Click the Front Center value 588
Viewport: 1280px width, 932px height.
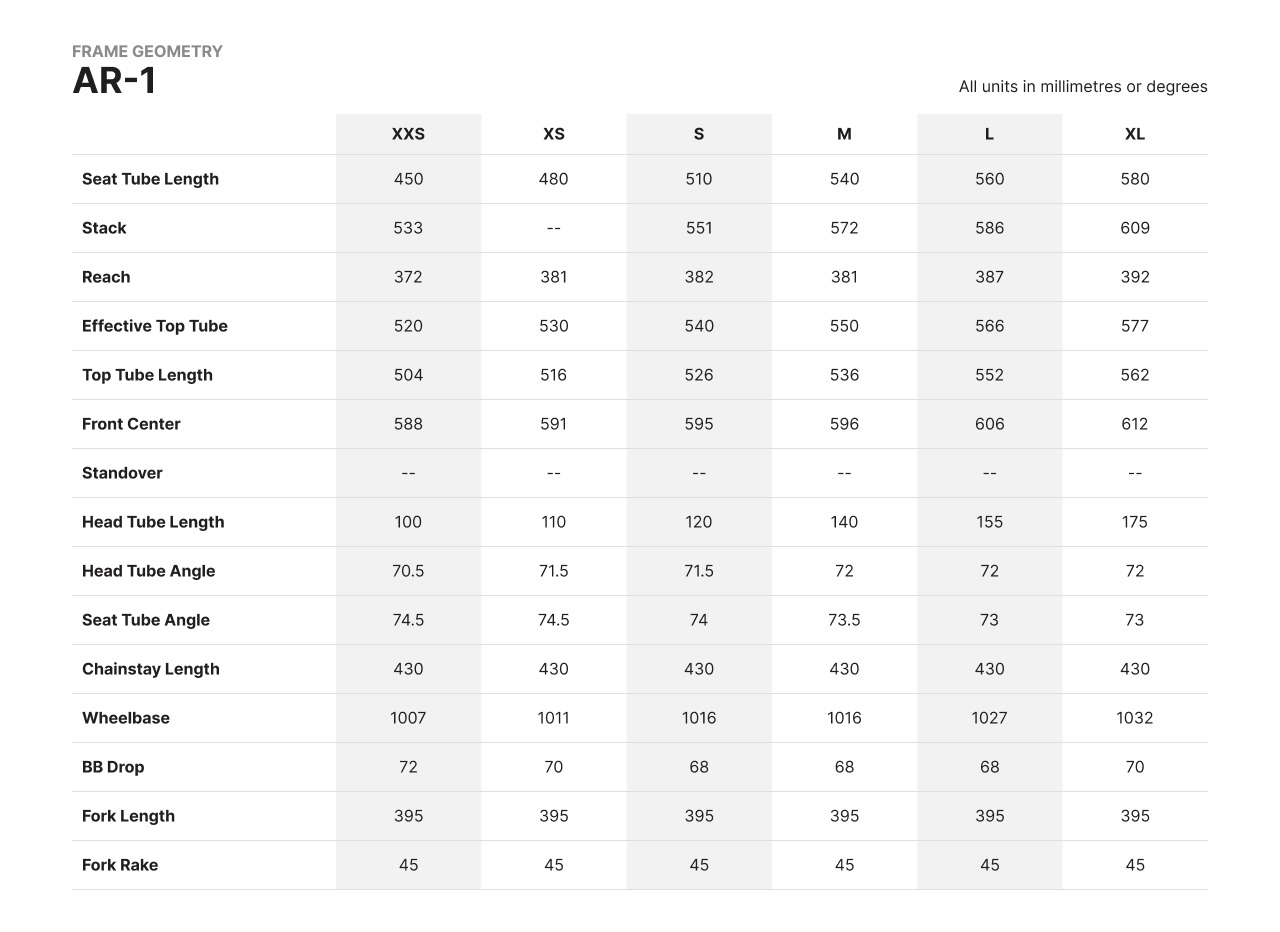click(408, 424)
